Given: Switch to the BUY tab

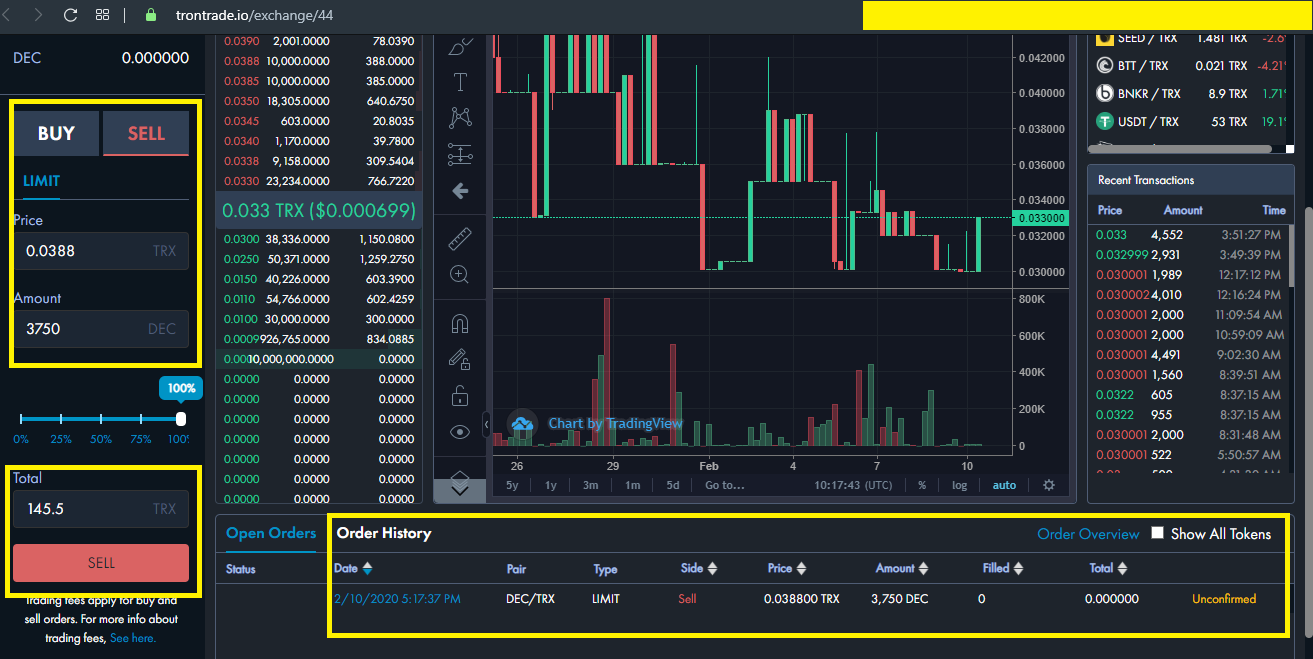Looking at the screenshot, I should 56,133.
